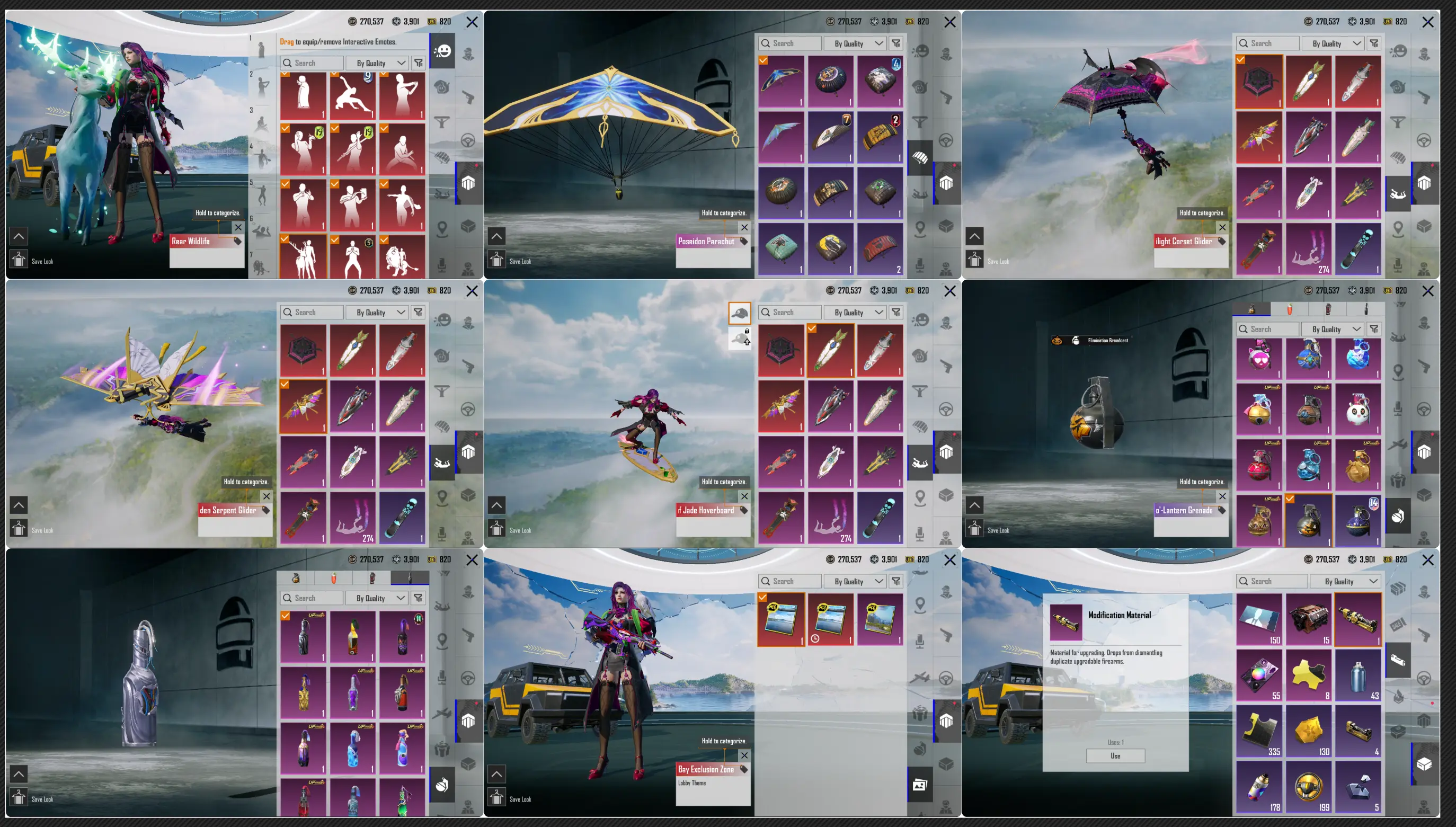Click tag icon on Poseidon Parachute label
The image size is (1456, 827).
743,242
